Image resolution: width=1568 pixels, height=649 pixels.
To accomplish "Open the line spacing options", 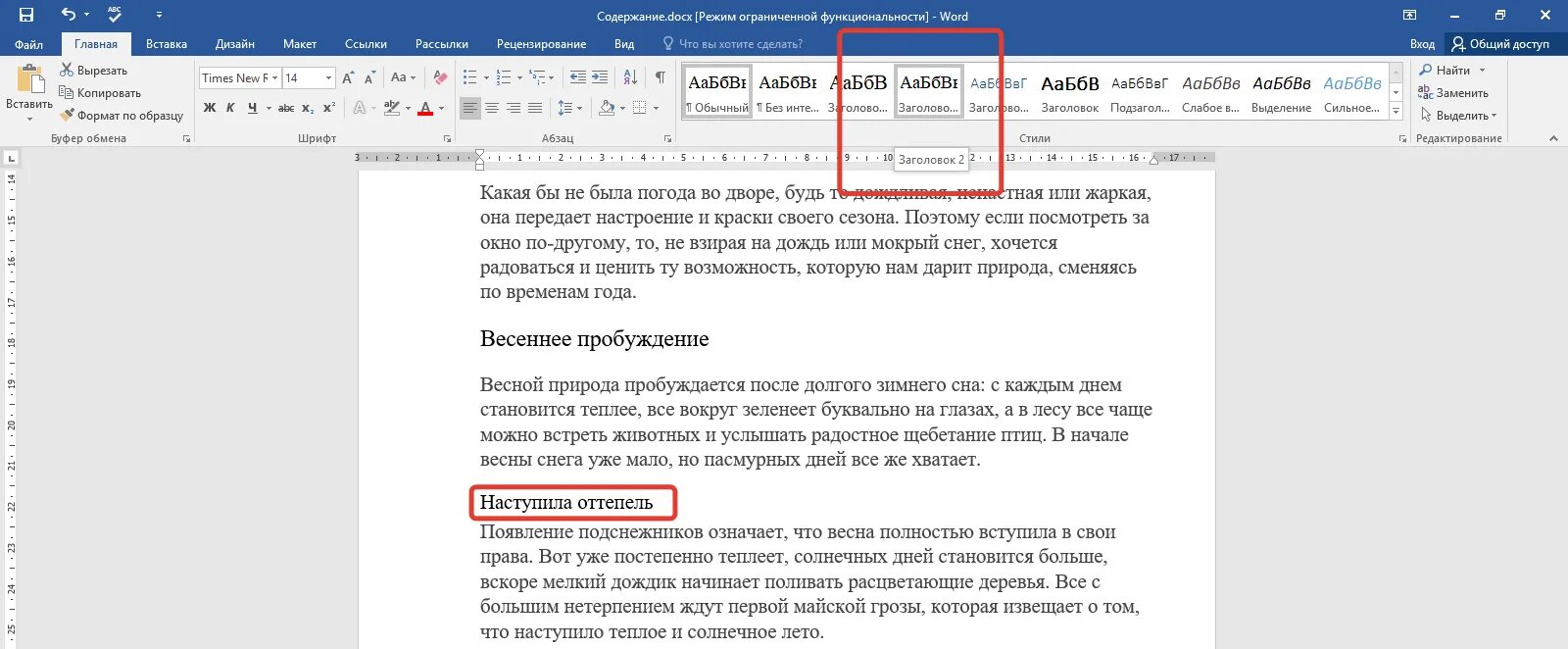I will tap(568, 108).
